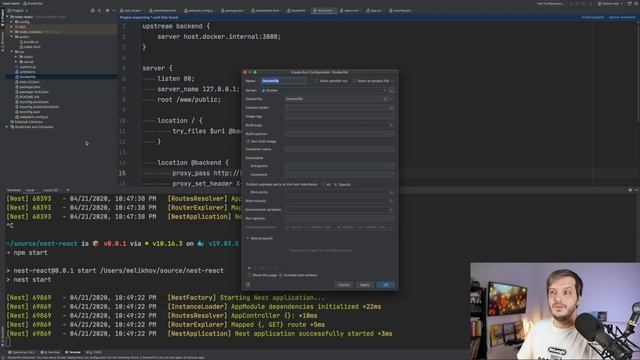Click OK in the run configuration dialog

[x=386, y=284]
